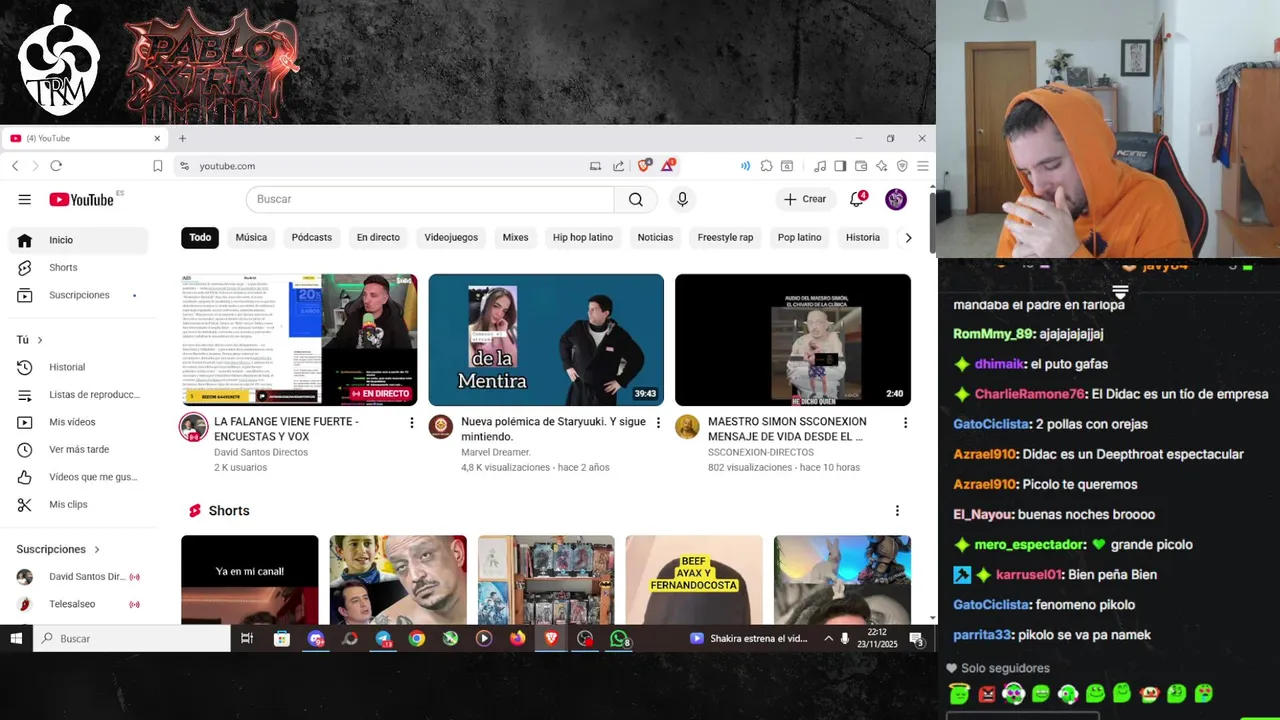Open Task View in taskbar

click(x=247, y=638)
